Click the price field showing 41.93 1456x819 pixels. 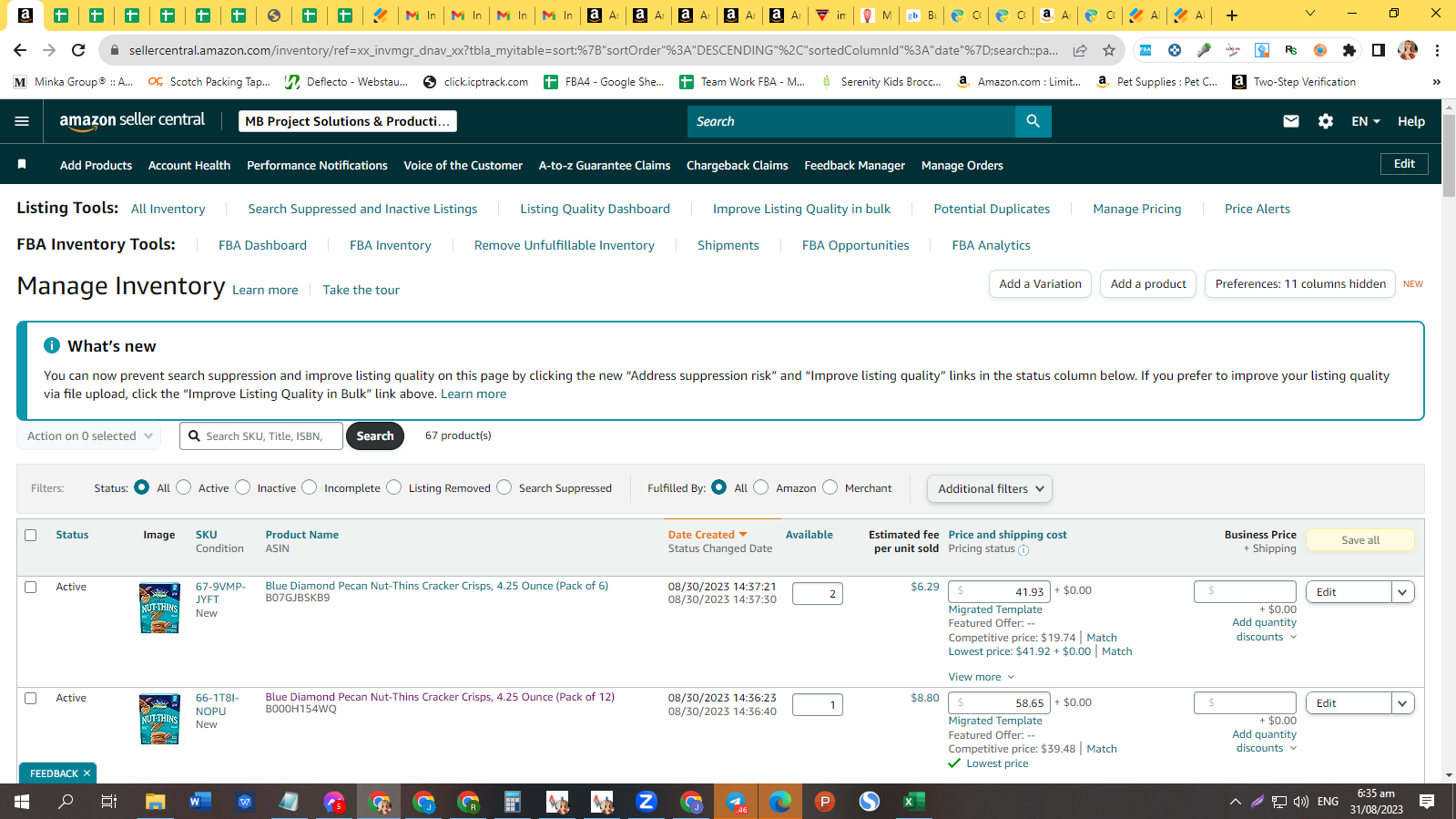coord(999,591)
